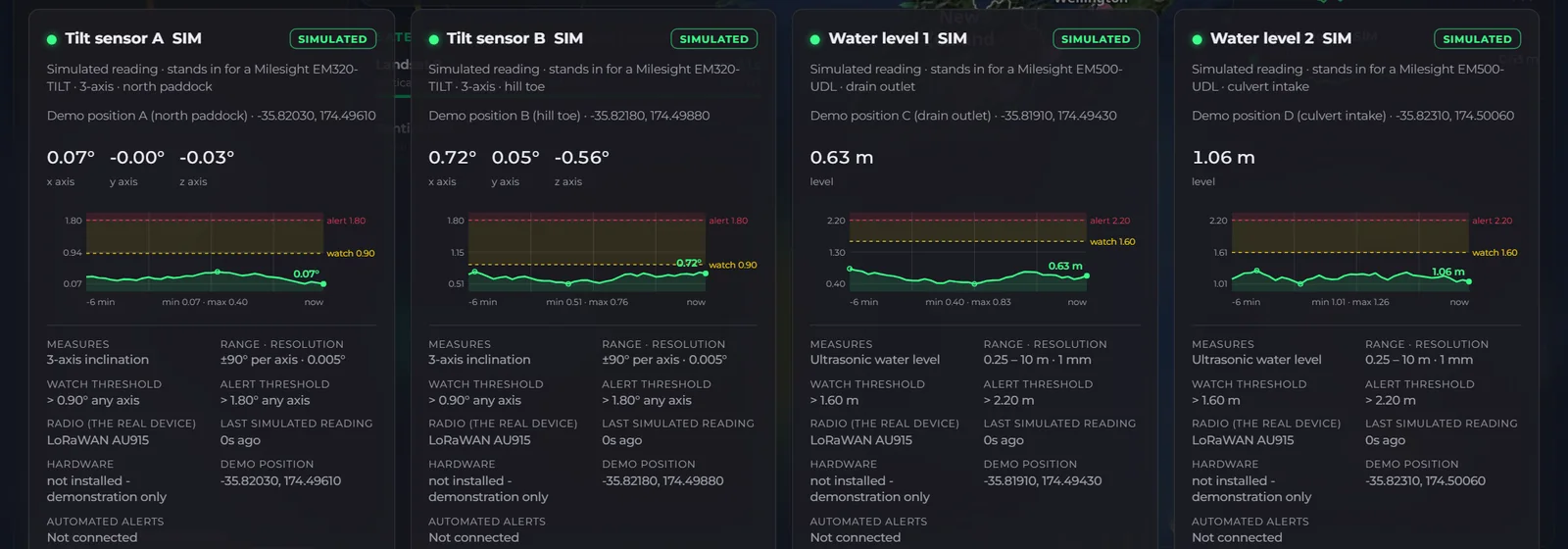1568x549 pixels.
Task: Click the 'alert 1.80' chart label on Tilt sensor B
Action: 728,221
